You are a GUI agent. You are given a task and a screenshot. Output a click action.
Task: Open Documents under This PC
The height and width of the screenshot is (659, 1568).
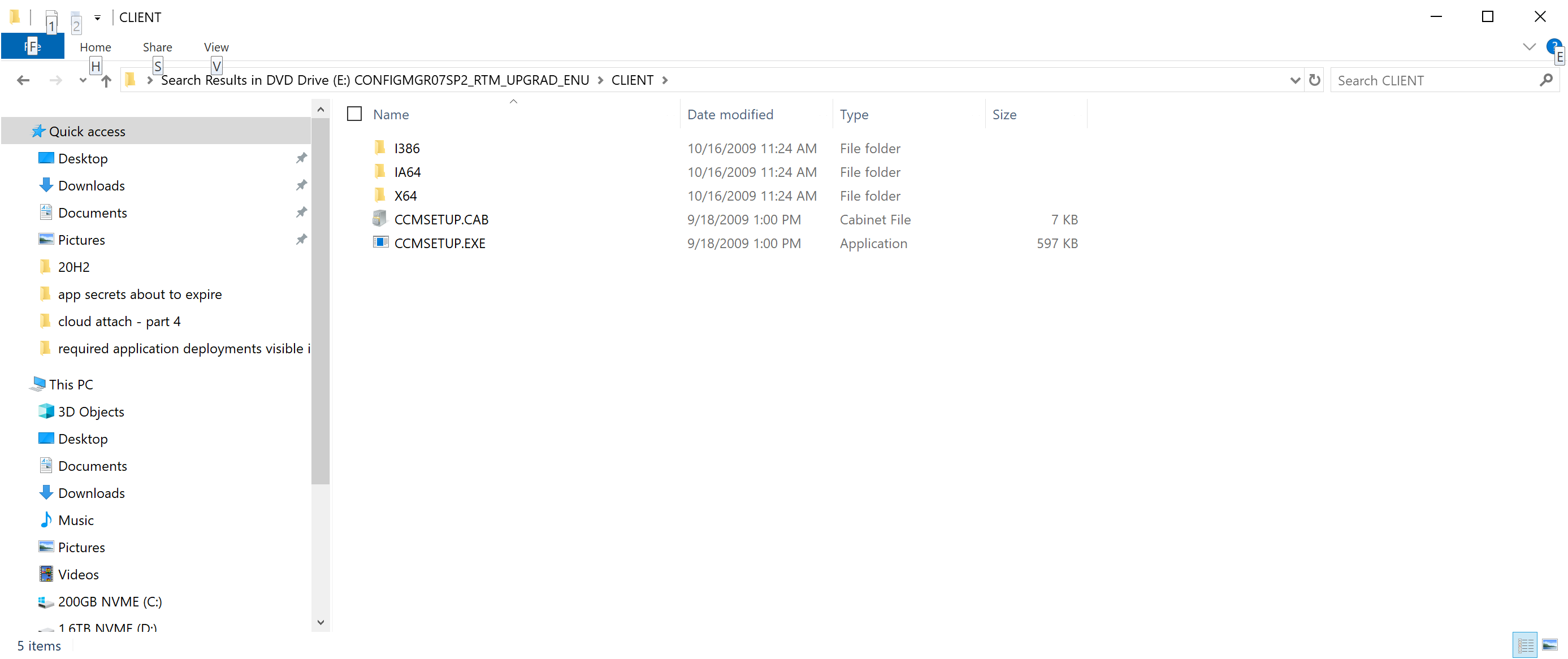pyautogui.click(x=93, y=466)
